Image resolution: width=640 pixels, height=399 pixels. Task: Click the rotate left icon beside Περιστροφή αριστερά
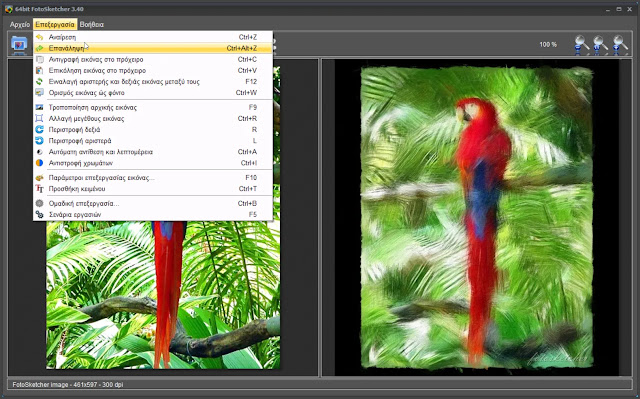click(x=39, y=141)
